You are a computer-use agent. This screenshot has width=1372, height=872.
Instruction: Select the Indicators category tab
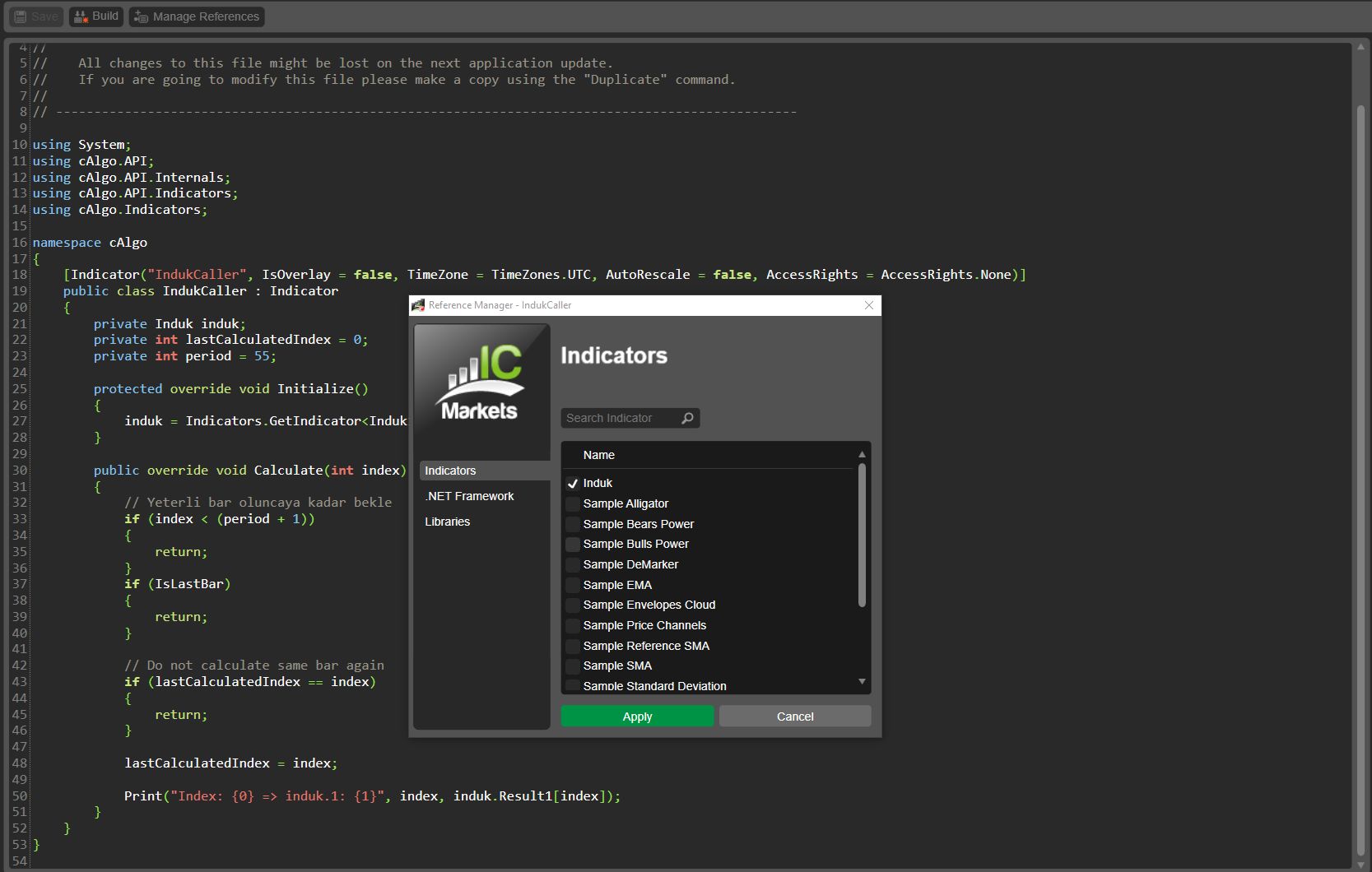484,471
